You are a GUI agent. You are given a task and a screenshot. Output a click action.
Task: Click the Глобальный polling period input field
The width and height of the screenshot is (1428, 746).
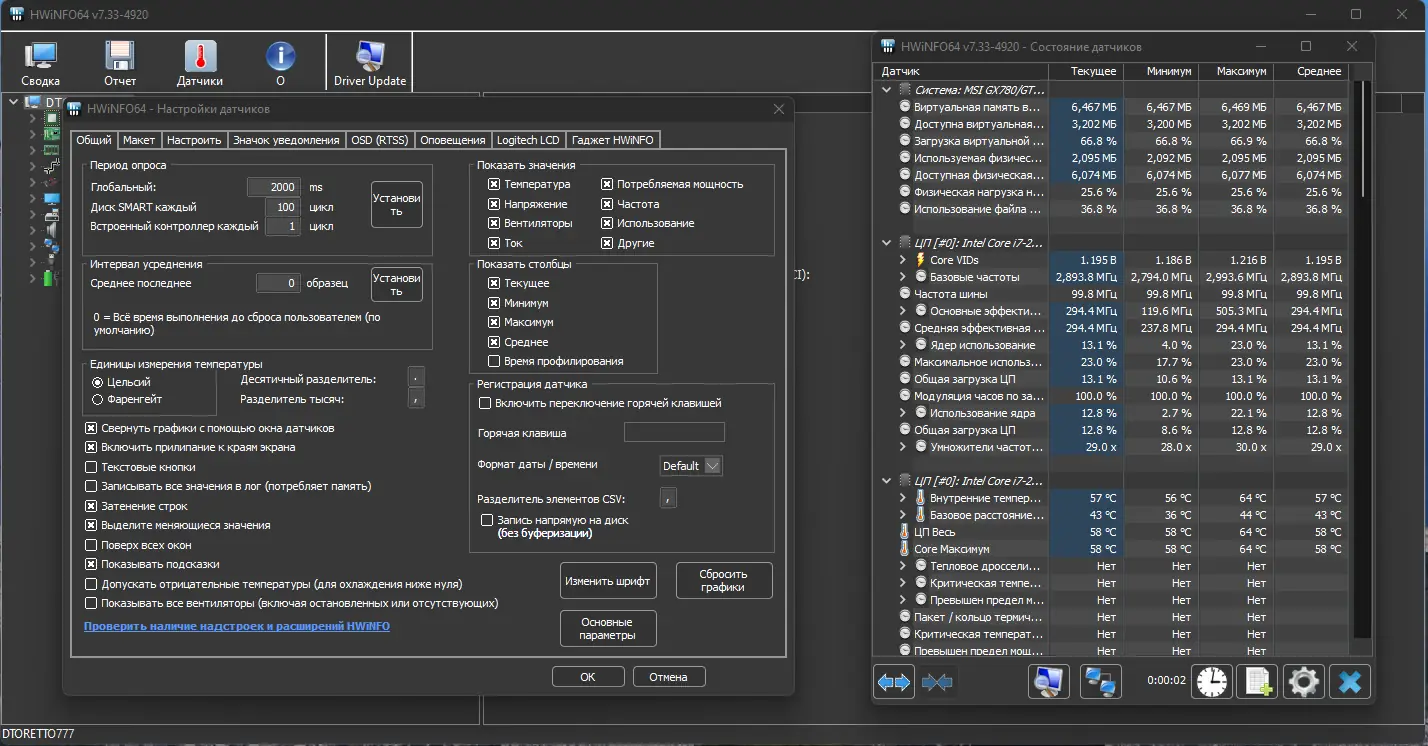point(274,187)
